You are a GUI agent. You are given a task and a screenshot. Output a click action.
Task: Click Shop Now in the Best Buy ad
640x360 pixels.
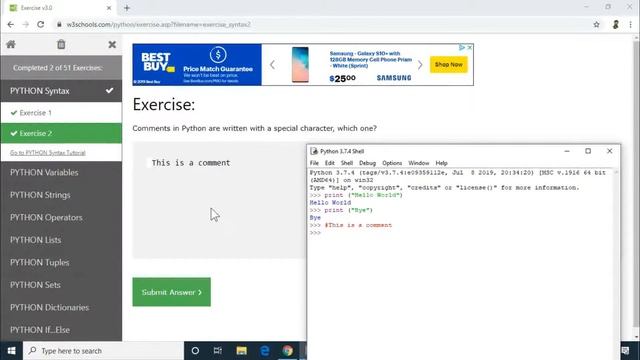tap(449, 64)
